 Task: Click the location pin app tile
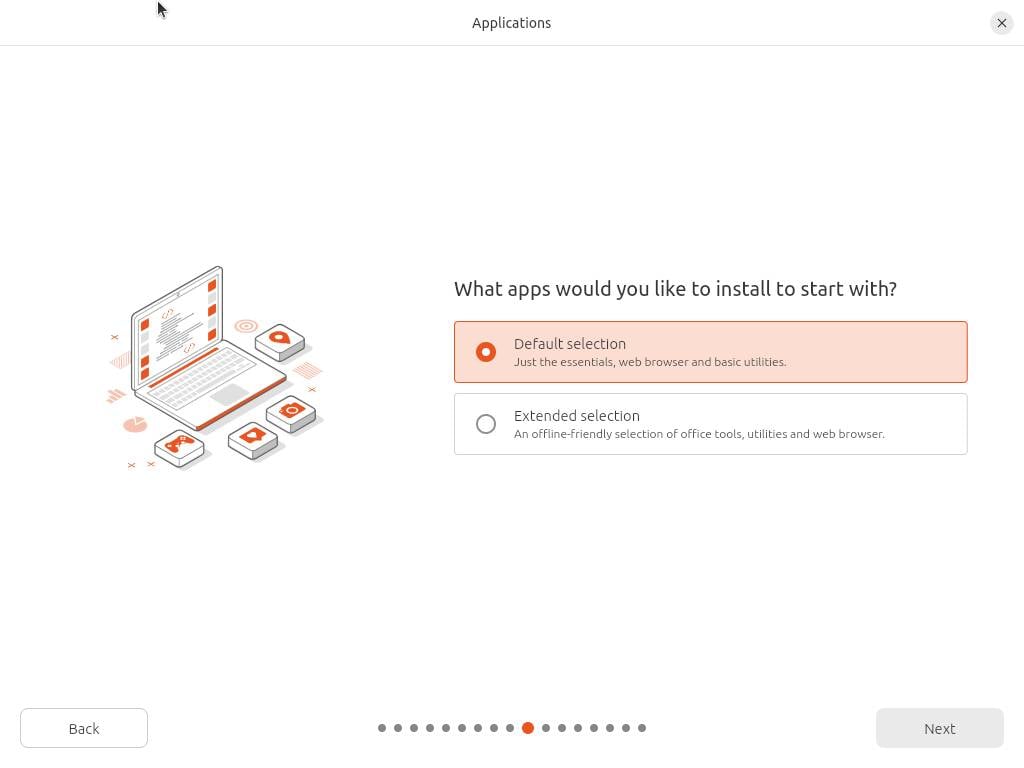(280, 340)
